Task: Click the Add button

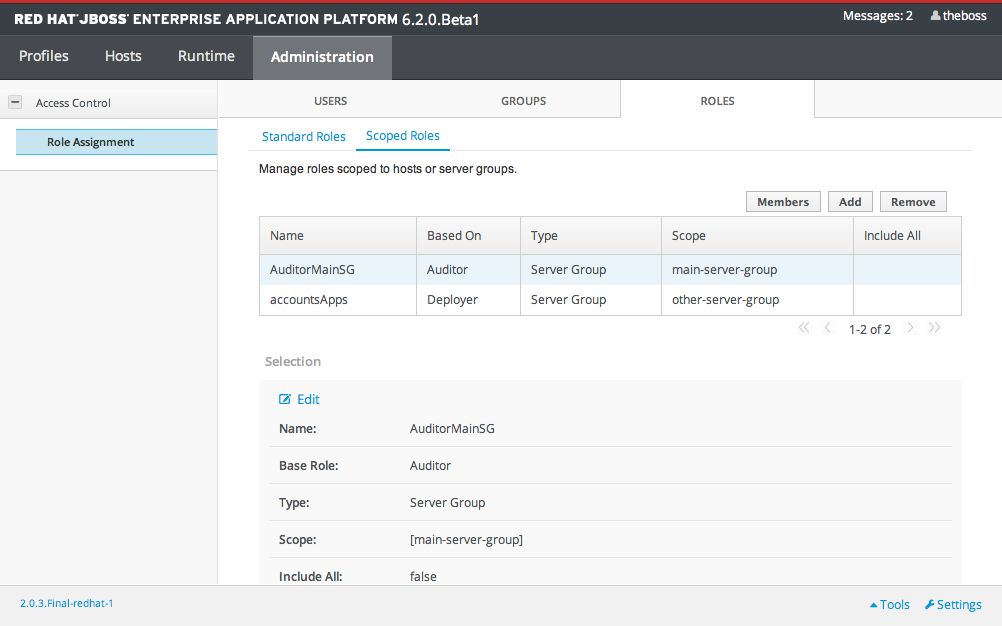Action: tap(850, 202)
